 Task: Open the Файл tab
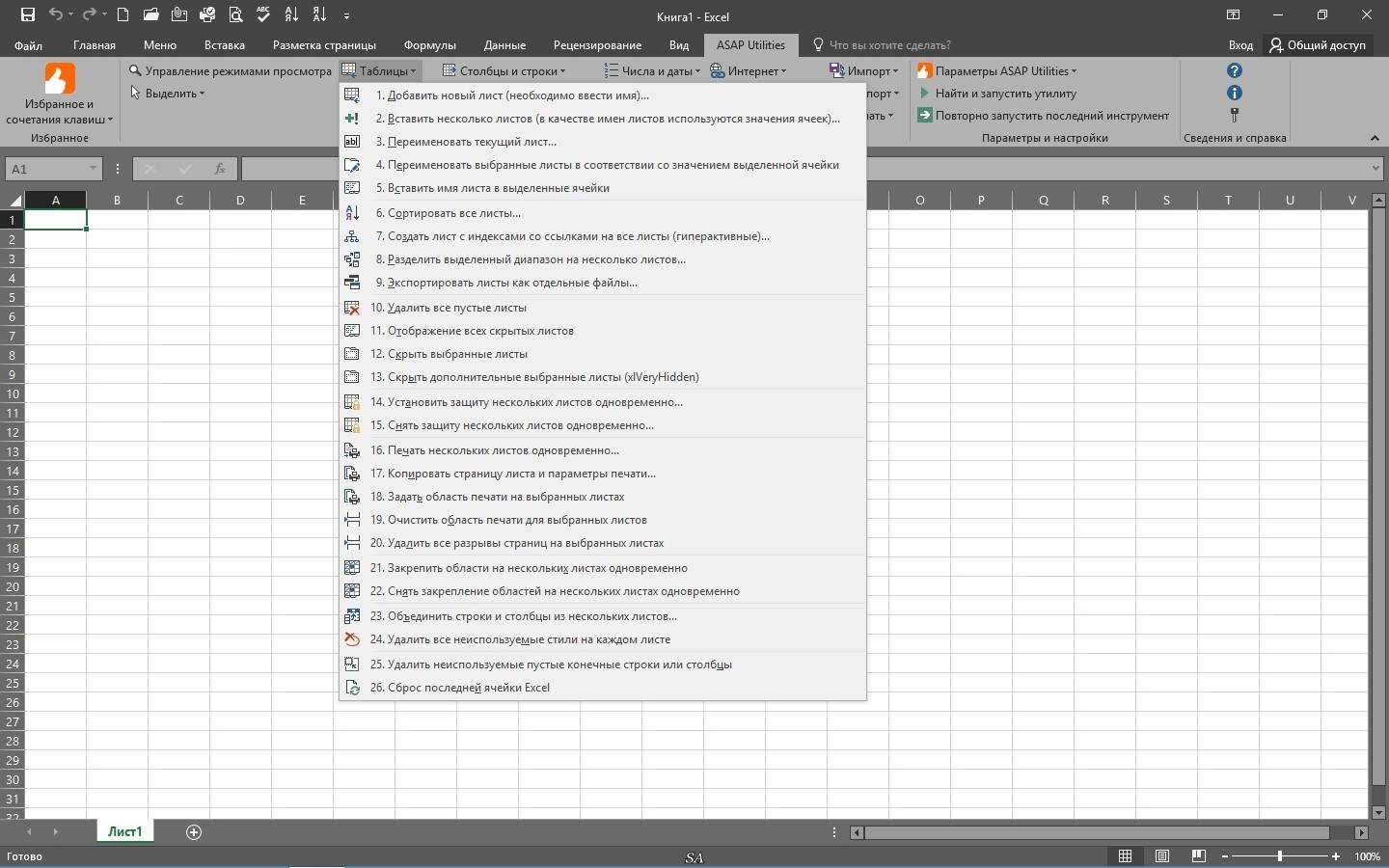click(28, 45)
